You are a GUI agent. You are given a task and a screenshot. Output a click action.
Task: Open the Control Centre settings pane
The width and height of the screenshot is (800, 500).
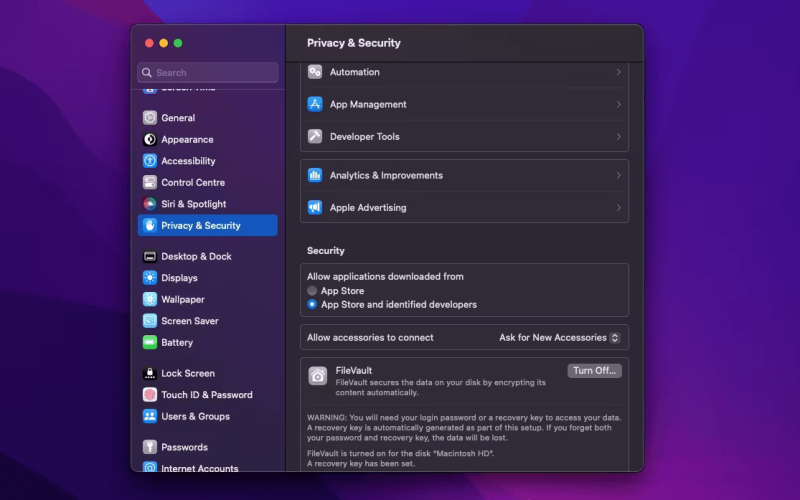pos(208,182)
